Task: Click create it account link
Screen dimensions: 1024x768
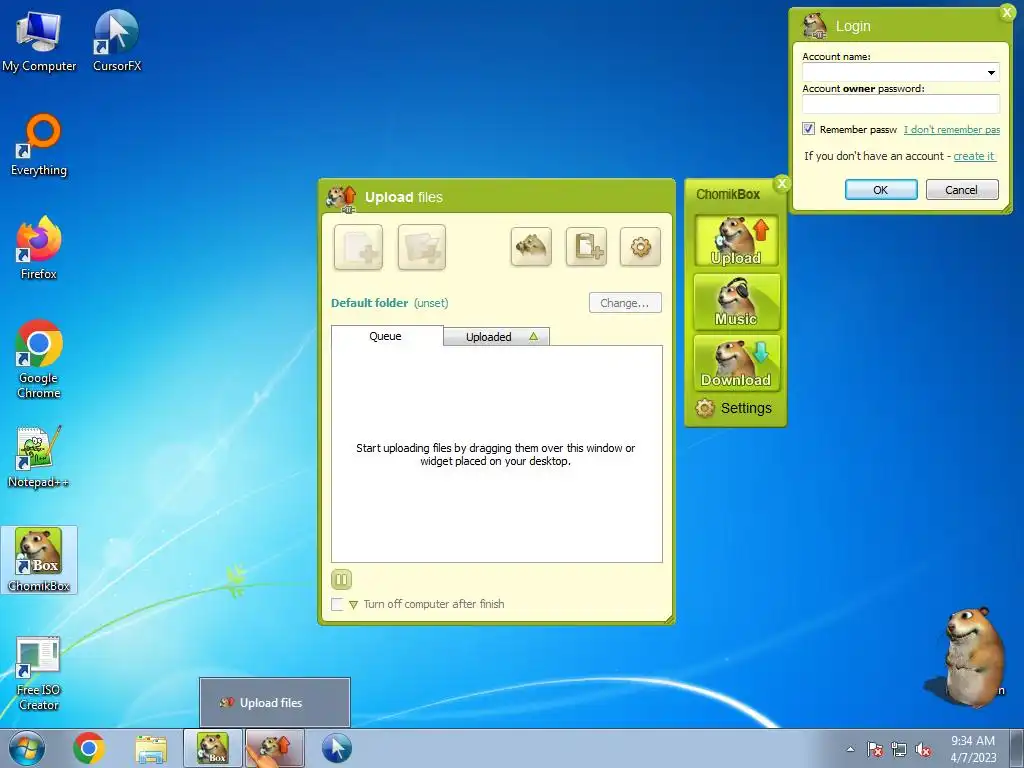Action: (x=974, y=156)
